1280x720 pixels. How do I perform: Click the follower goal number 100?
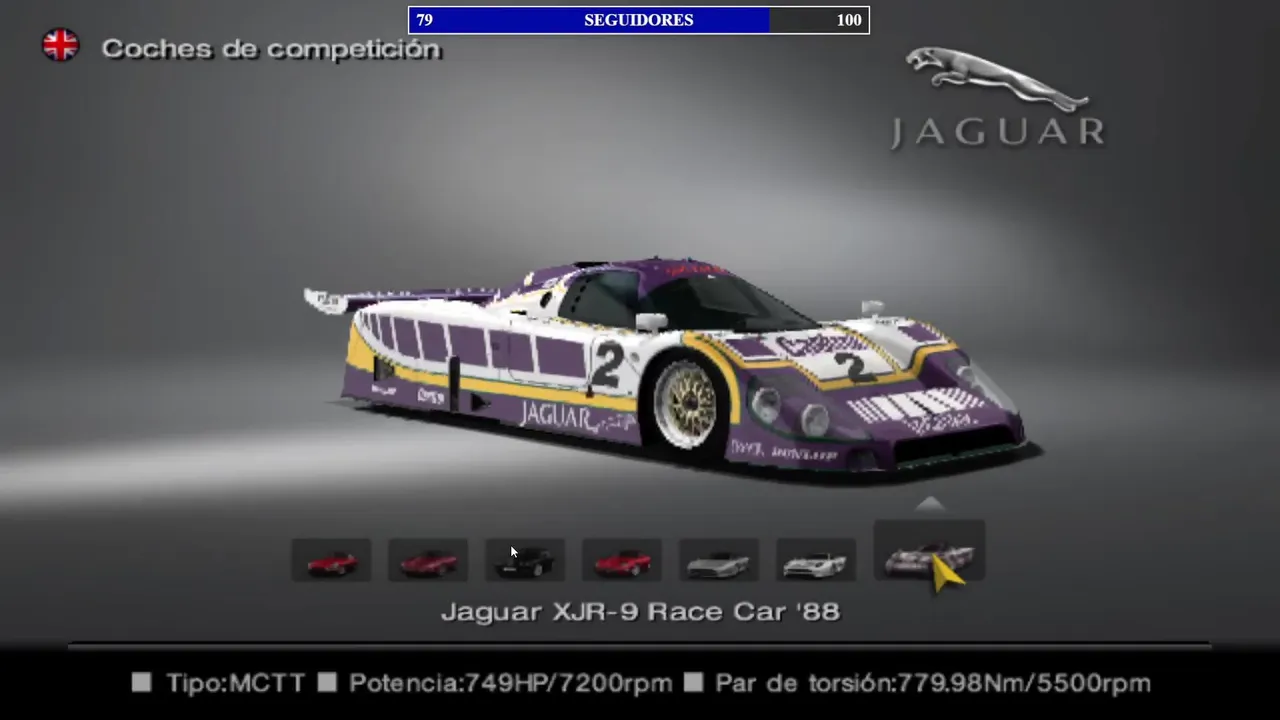[x=849, y=20]
